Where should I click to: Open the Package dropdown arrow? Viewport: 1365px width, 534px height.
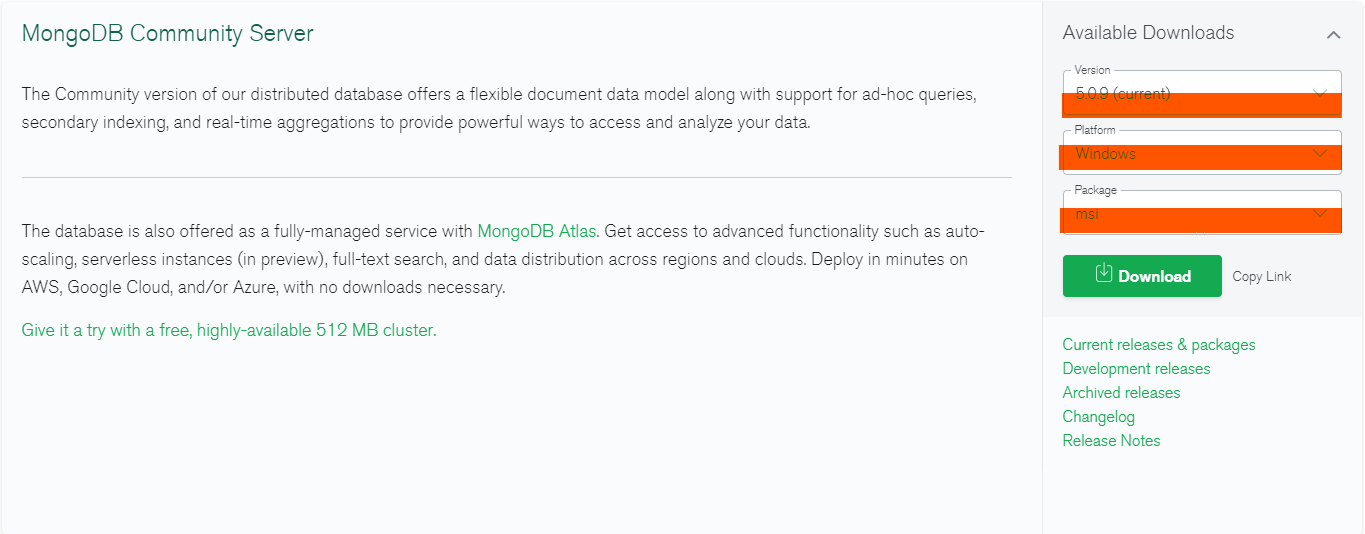(x=1320, y=214)
